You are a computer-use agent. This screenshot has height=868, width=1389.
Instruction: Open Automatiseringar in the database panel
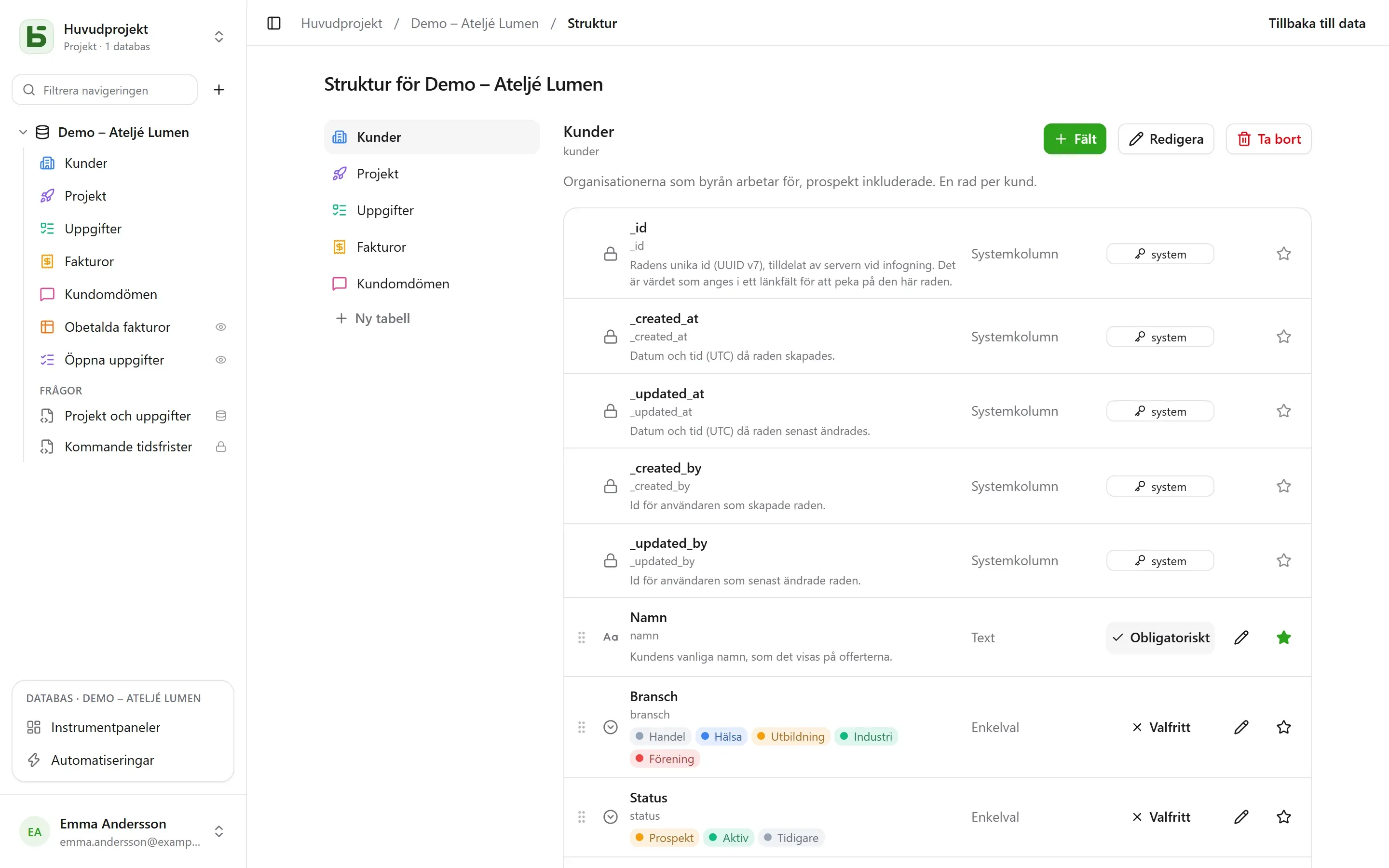(x=123, y=760)
